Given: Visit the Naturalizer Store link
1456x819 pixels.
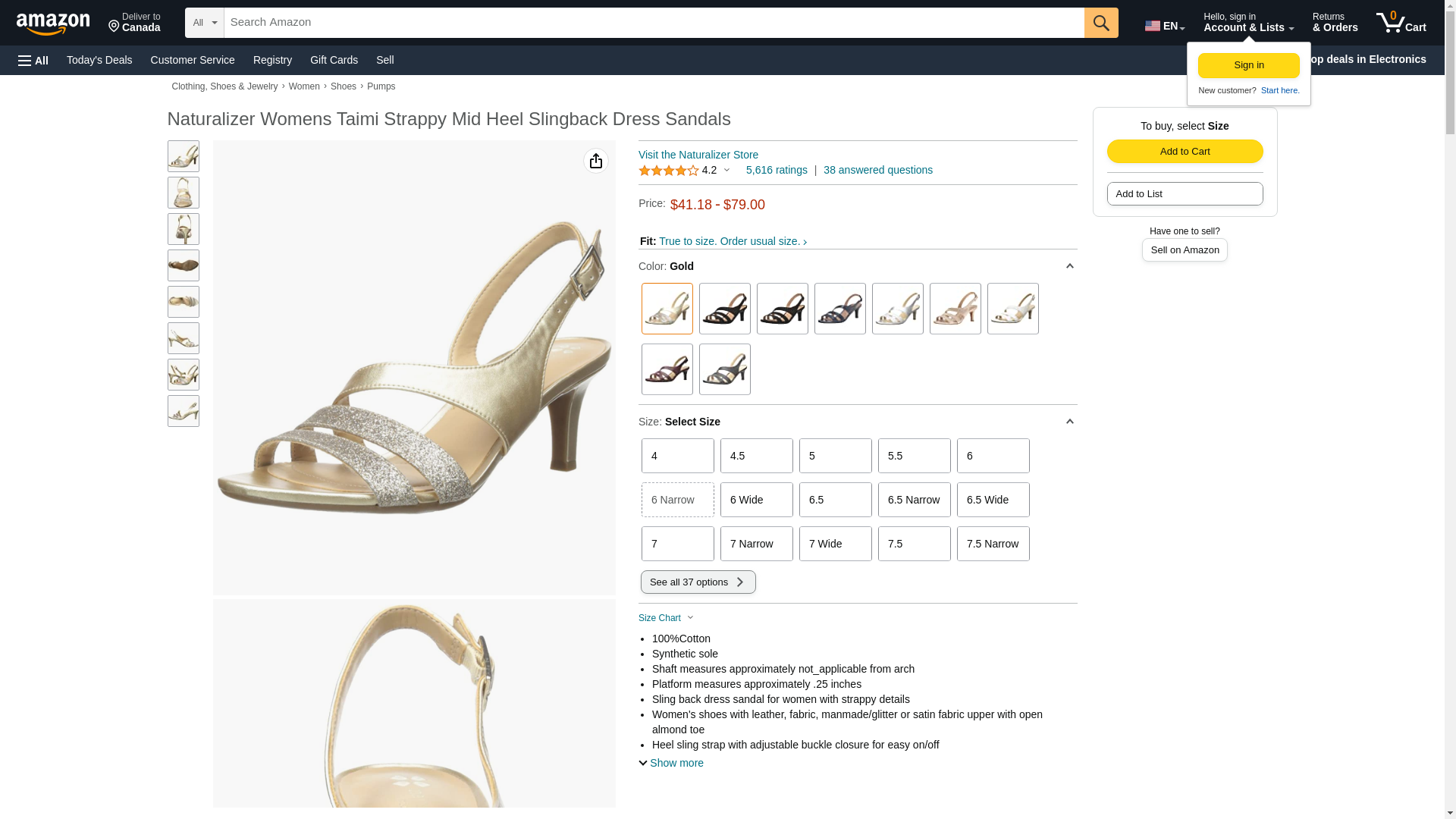Looking at the screenshot, I should point(698,155).
